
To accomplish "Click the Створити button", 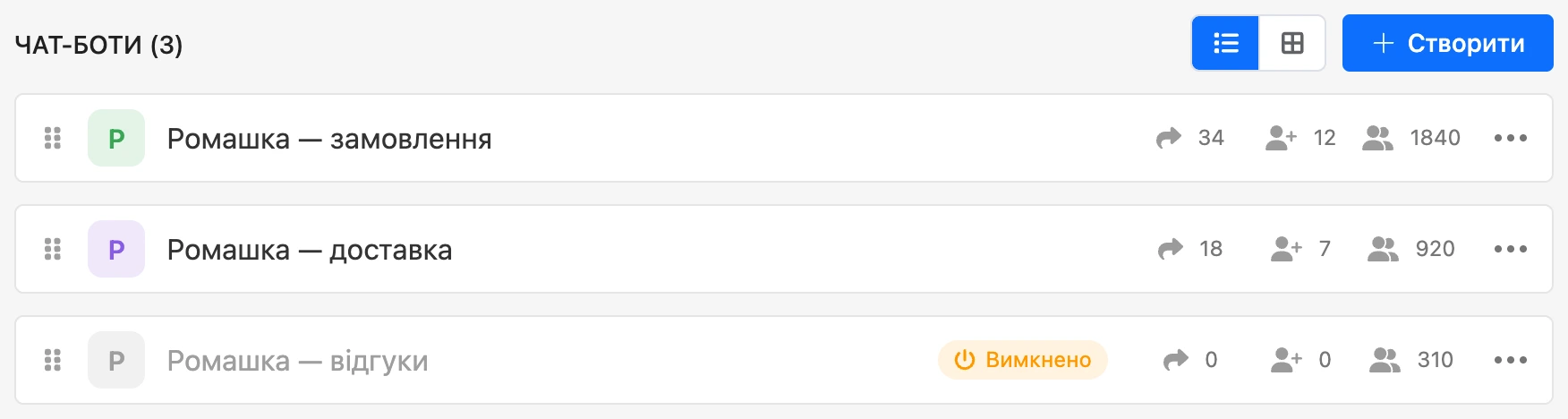I will click(1447, 43).
